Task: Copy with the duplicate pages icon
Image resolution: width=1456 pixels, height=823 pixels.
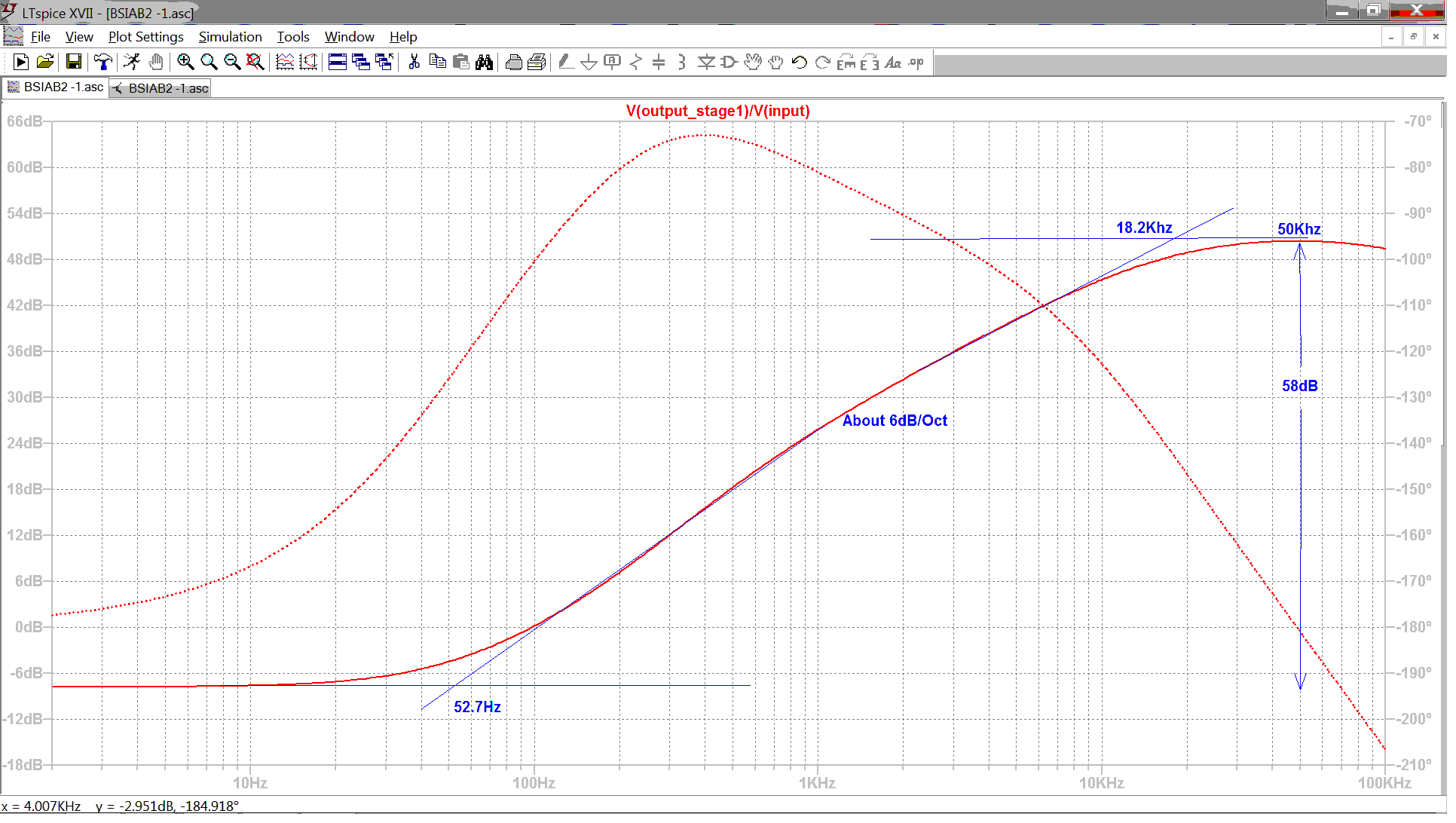Action: tap(437, 63)
